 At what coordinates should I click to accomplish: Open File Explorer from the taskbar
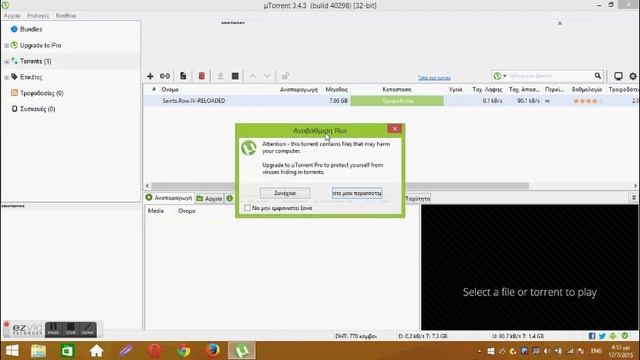coord(38,351)
